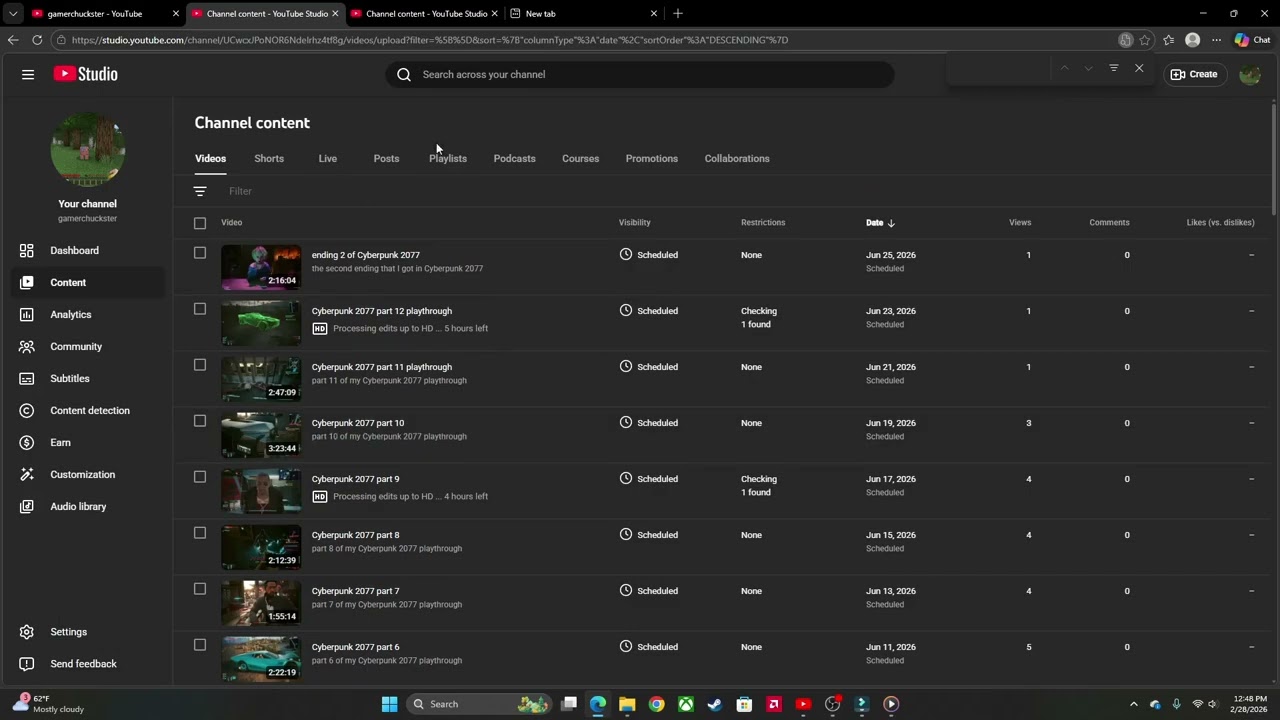Open Steam from the taskbar
Image resolution: width=1280 pixels, height=720 pixels.
point(715,704)
